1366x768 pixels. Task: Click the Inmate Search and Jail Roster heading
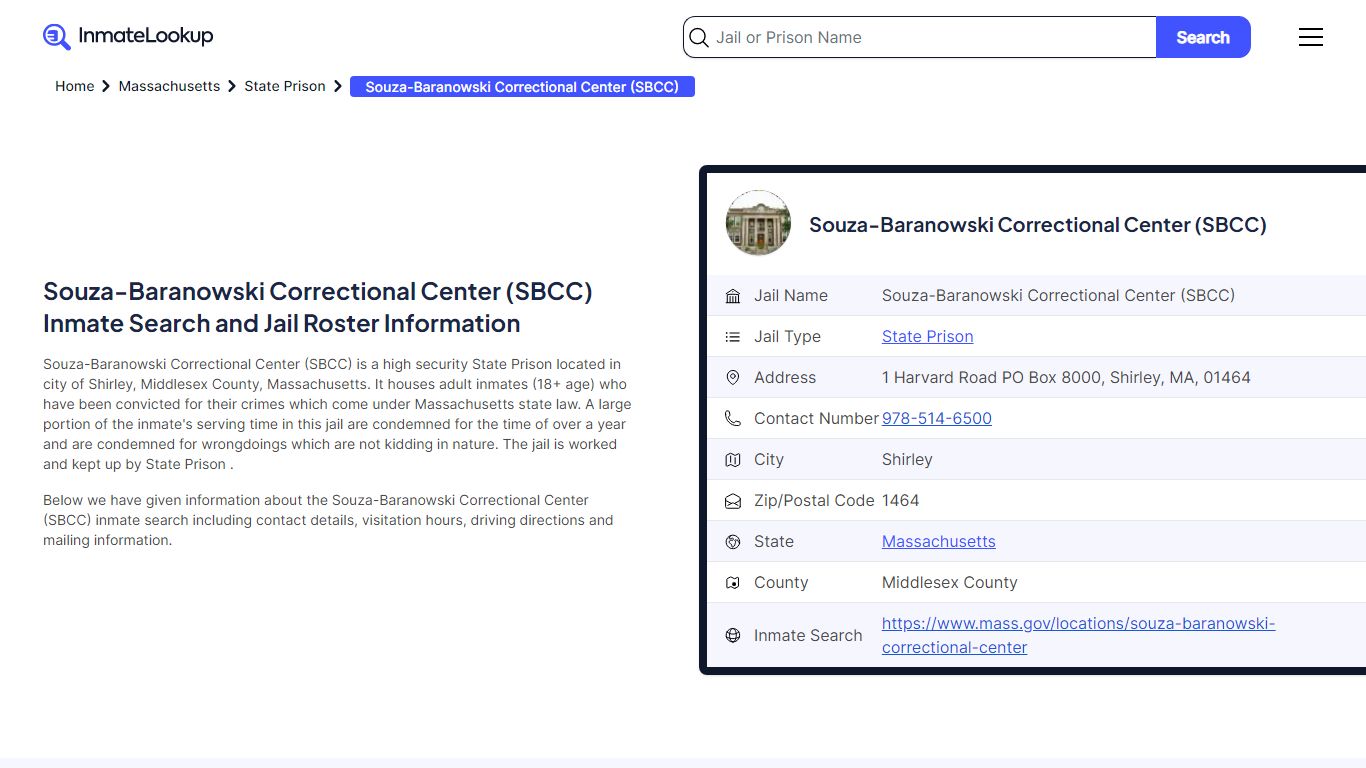(318, 308)
